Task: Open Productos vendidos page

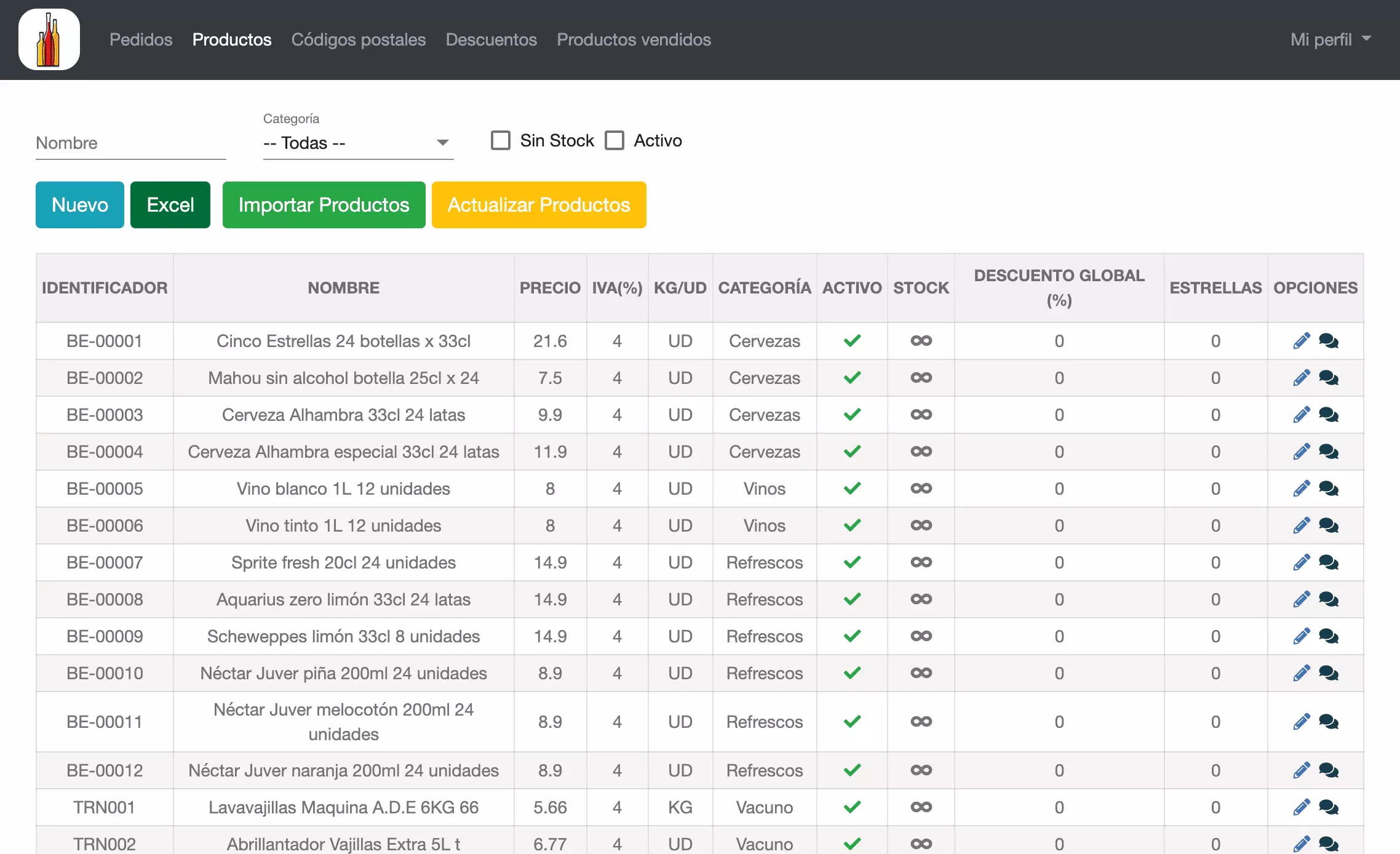Action: pyautogui.click(x=634, y=39)
